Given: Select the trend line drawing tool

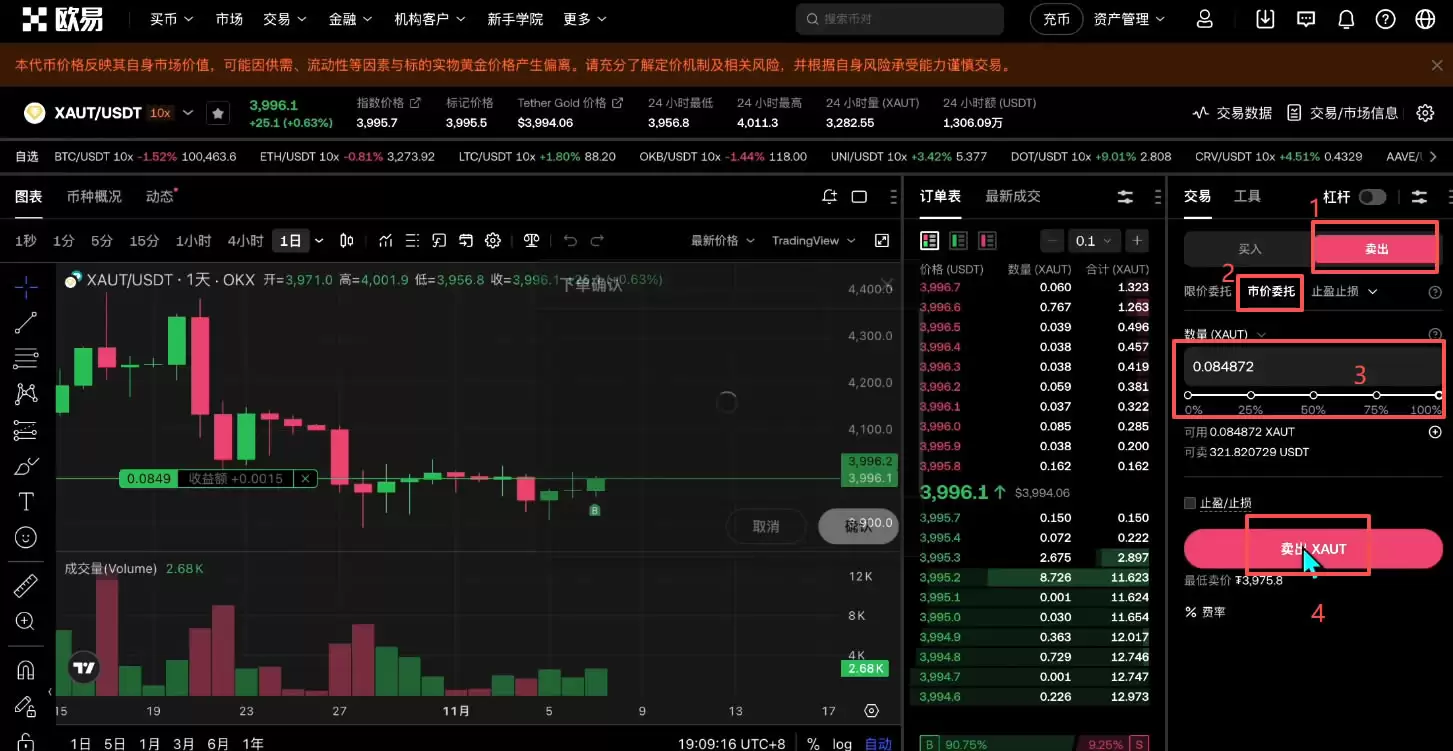Looking at the screenshot, I should 23,322.
